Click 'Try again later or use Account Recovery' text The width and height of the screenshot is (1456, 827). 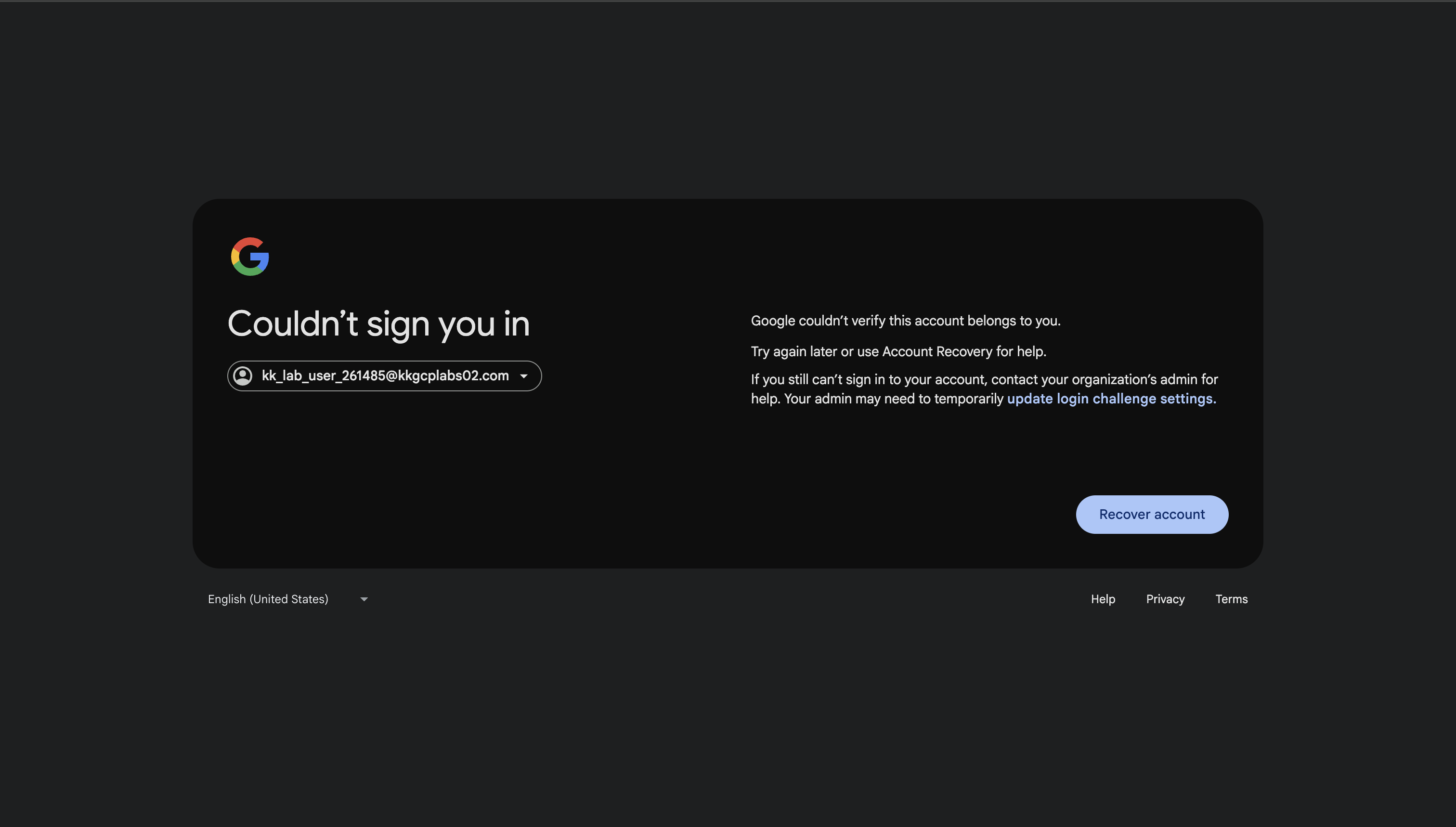(x=871, y=351)
